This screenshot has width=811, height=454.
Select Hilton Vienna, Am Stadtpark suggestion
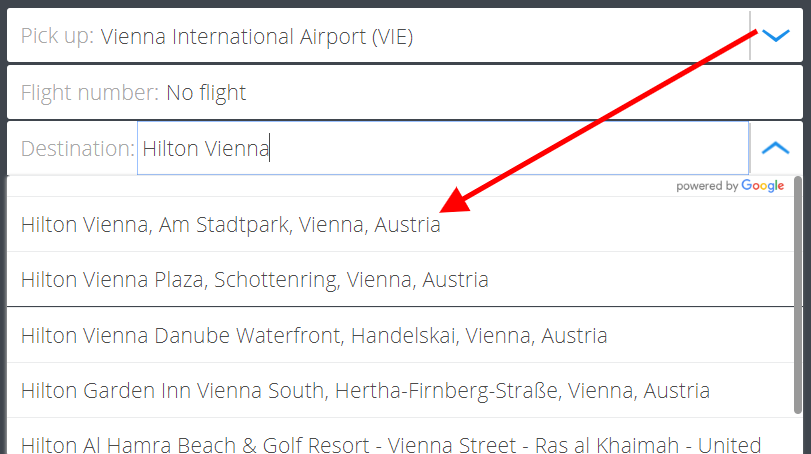(400, 224)
